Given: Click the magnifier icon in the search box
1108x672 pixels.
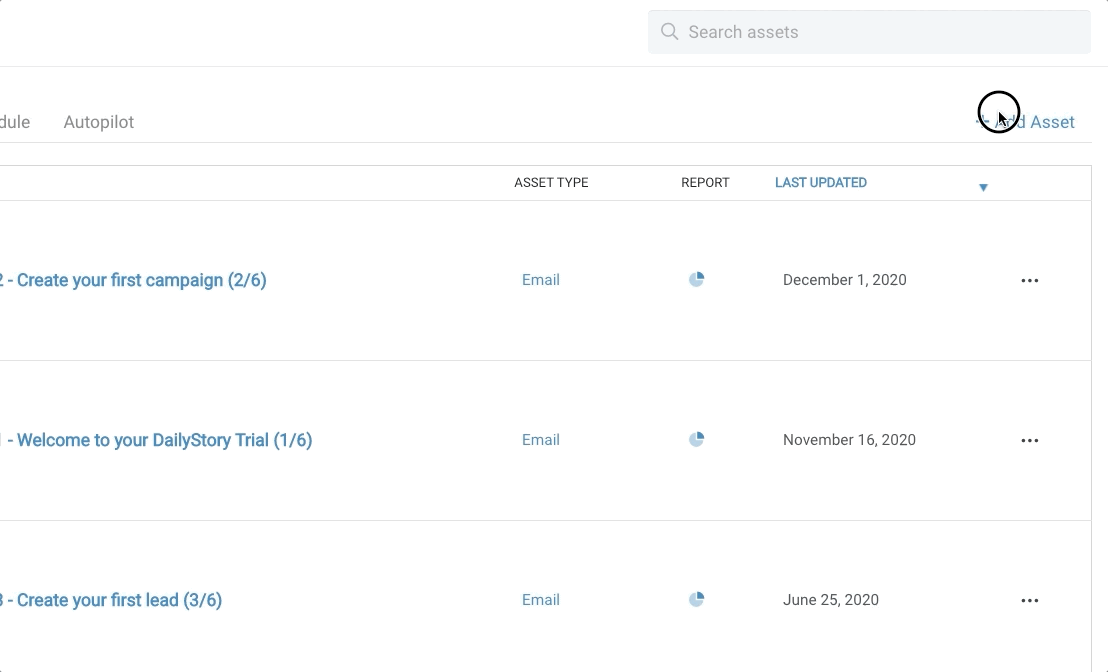Looking at the screenshot, I should [669, 32].
